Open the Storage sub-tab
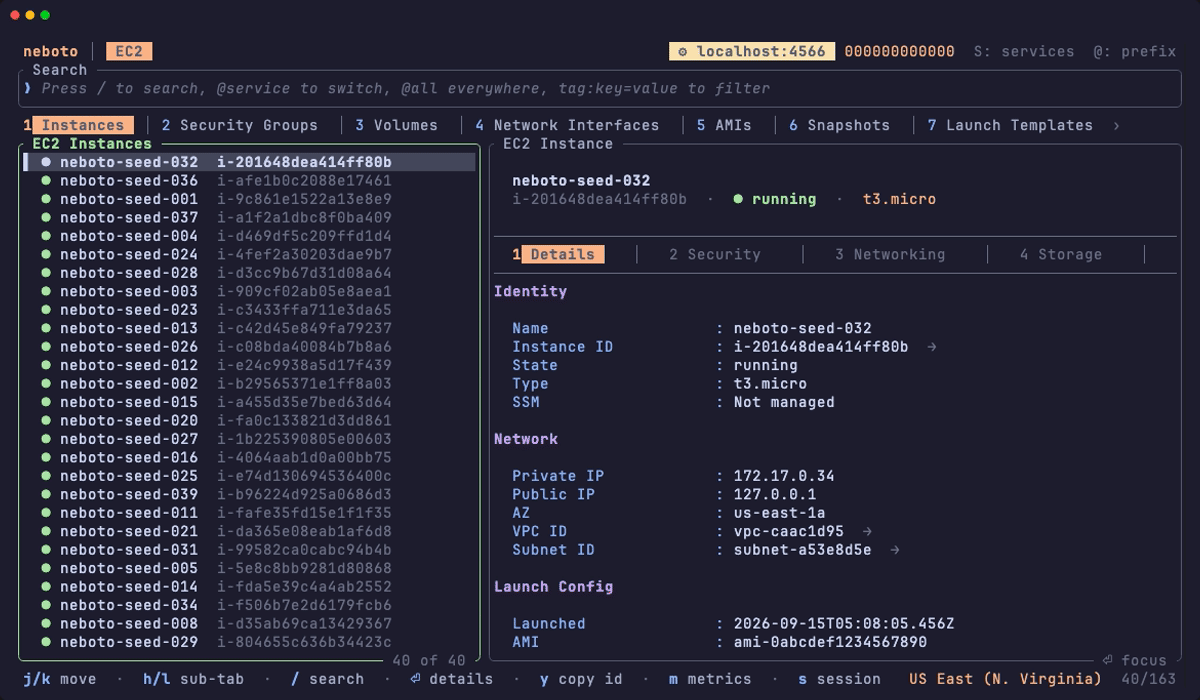The height and width of the screenshot is (700, 1200). 1061,255
